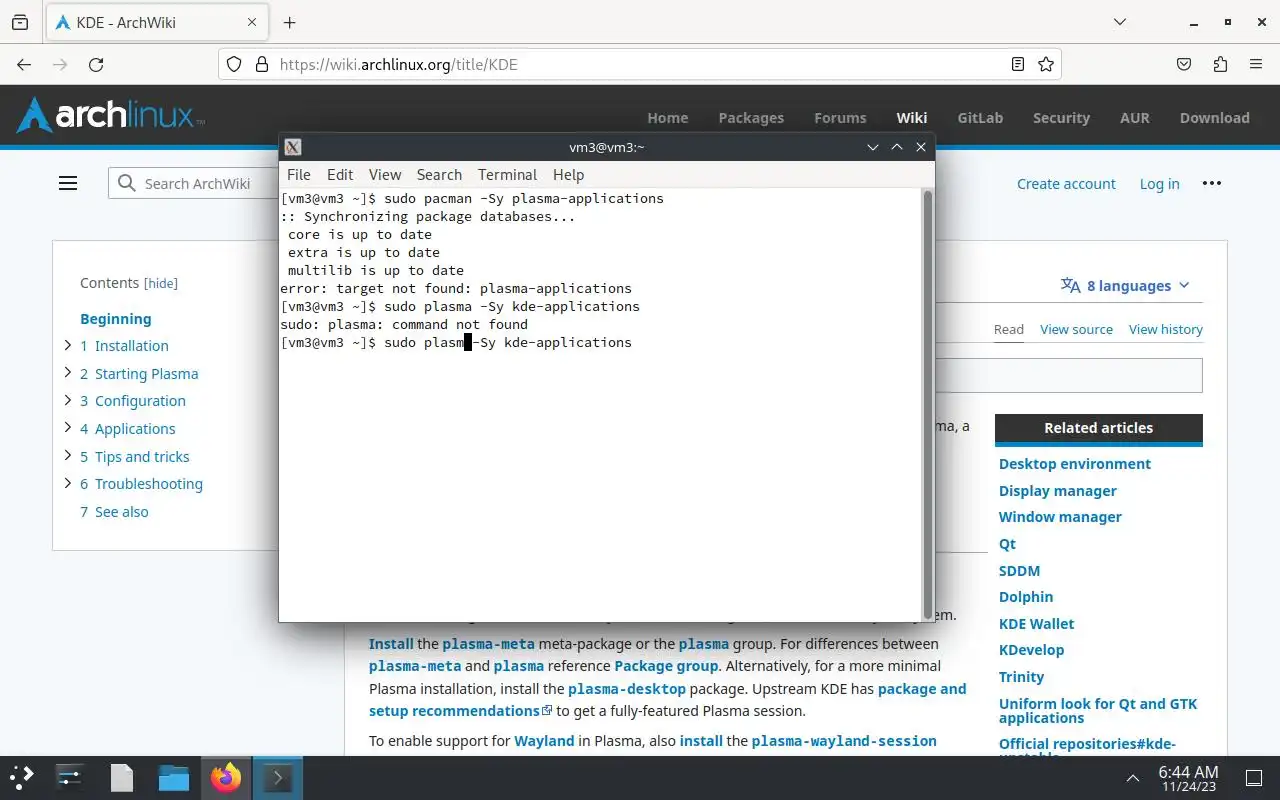Click Log in link
The width and height of the screenshot is (1280, 800).
[x=1160, y=183]
